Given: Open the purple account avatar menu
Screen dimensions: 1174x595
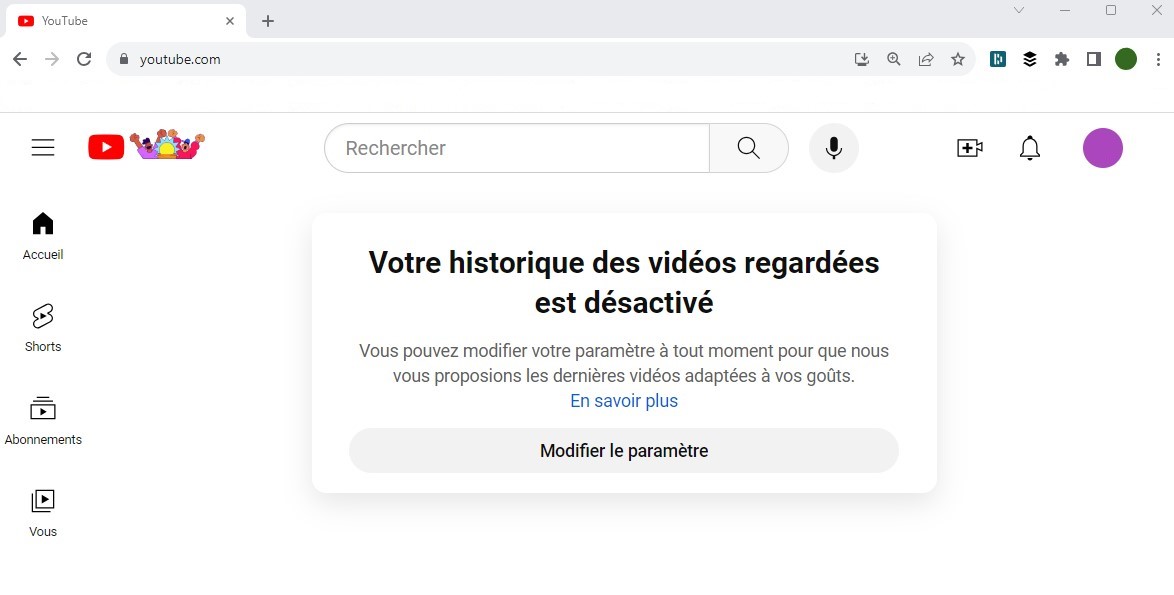Looking at the screenshot, I should (1102, 148).
